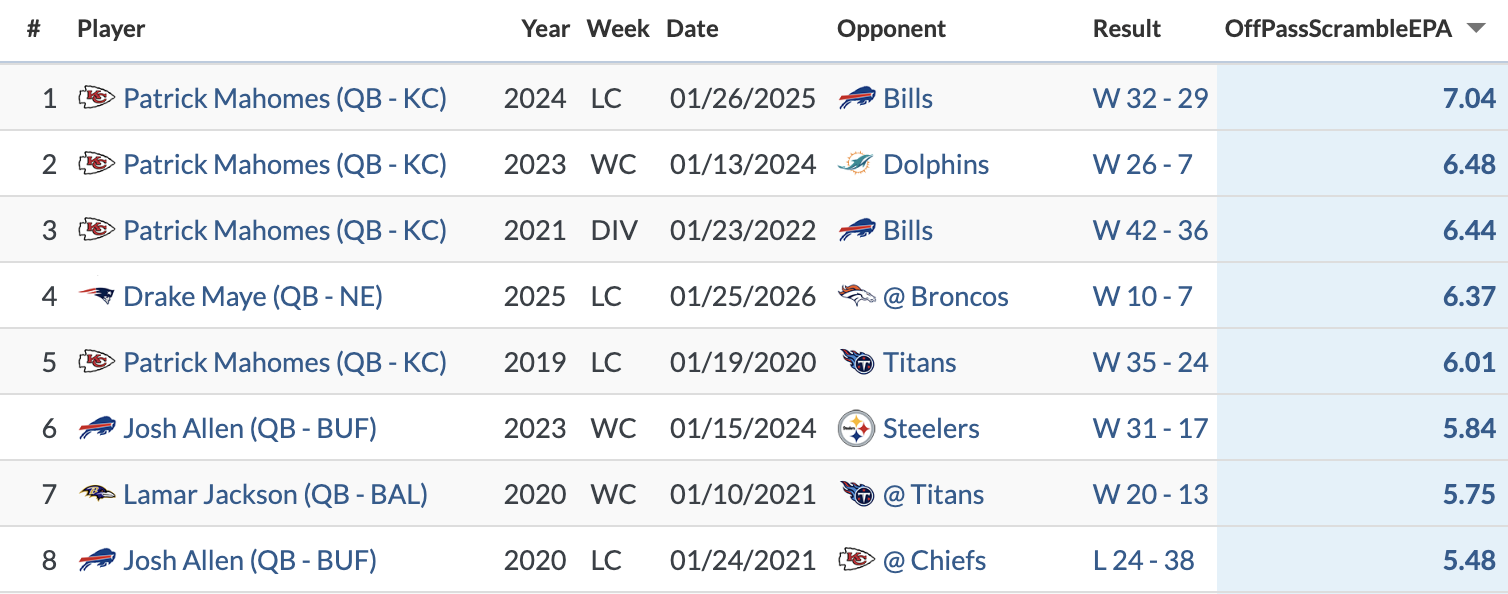This screenshot has height=594, width=1508.
Task: Click the sort arrow next to OffPassScrambleEPA
Action: point(1475,29)
